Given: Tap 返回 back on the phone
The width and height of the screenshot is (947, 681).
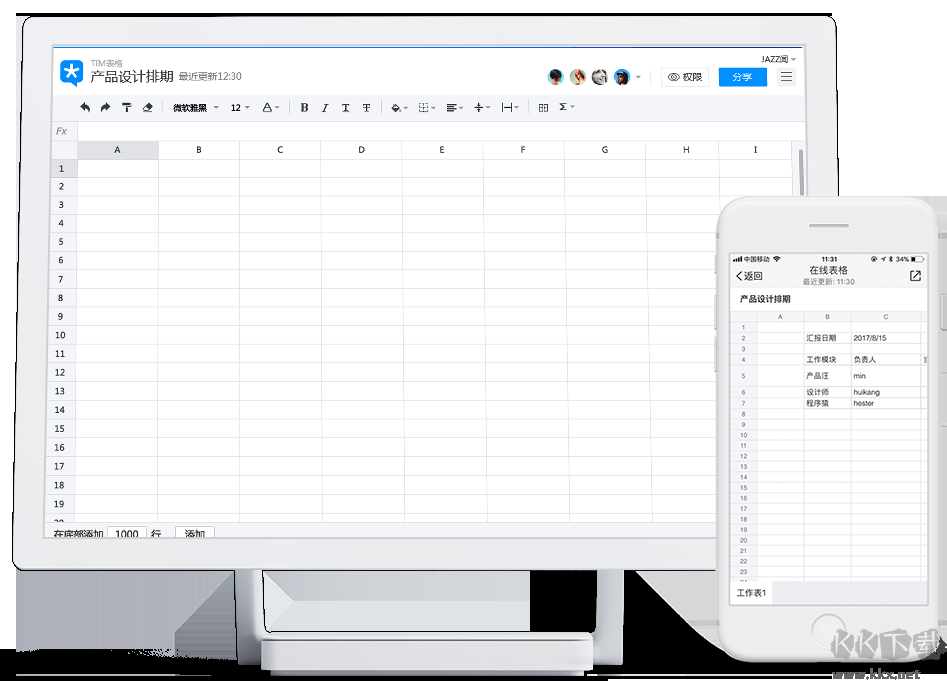Looking at the screenshot, I should pos(750,276).
